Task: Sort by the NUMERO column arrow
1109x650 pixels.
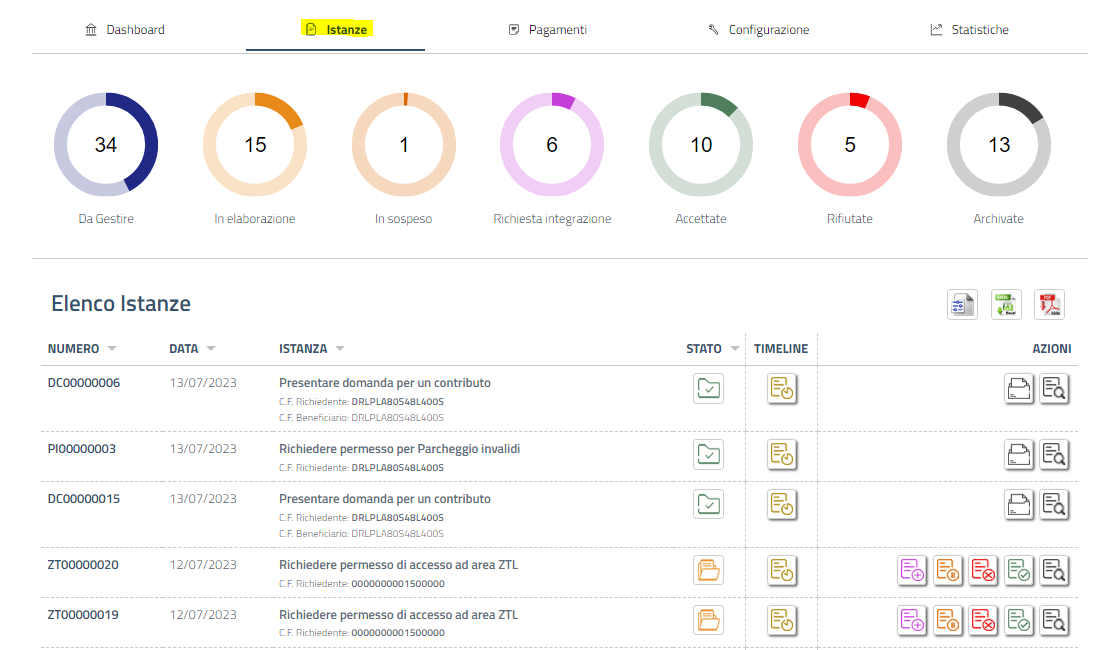Action: coord(112,349)
